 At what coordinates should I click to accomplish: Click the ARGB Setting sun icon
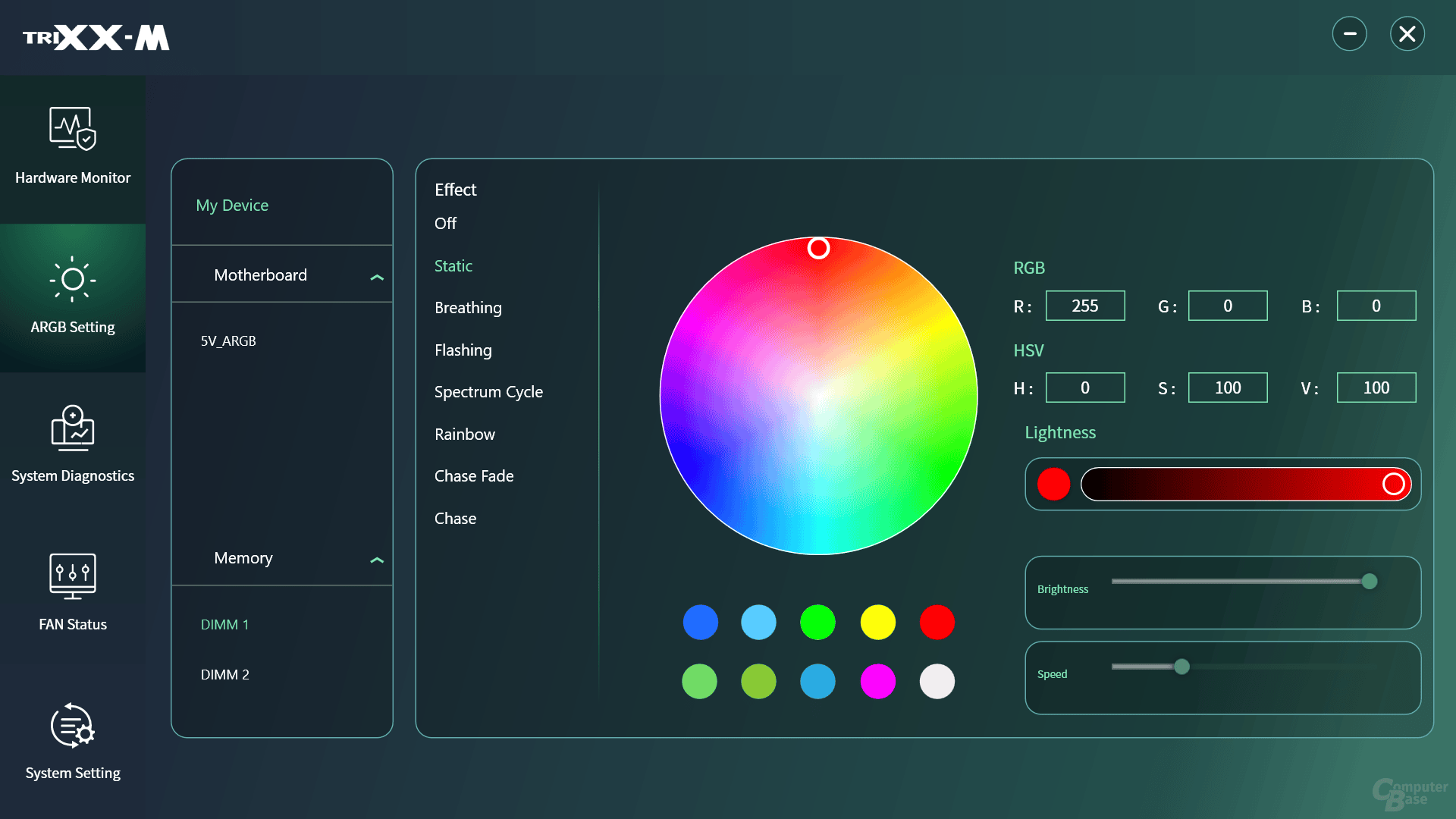coord(73,279)
